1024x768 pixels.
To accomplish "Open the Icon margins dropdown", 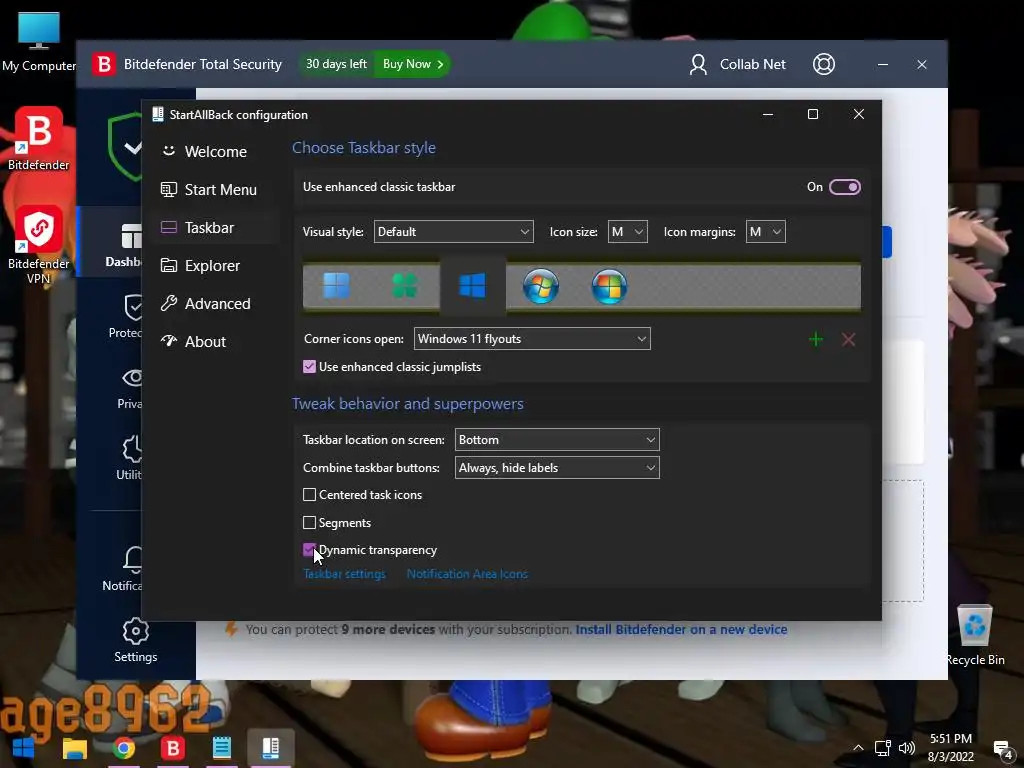I will [x=765, y=232].
